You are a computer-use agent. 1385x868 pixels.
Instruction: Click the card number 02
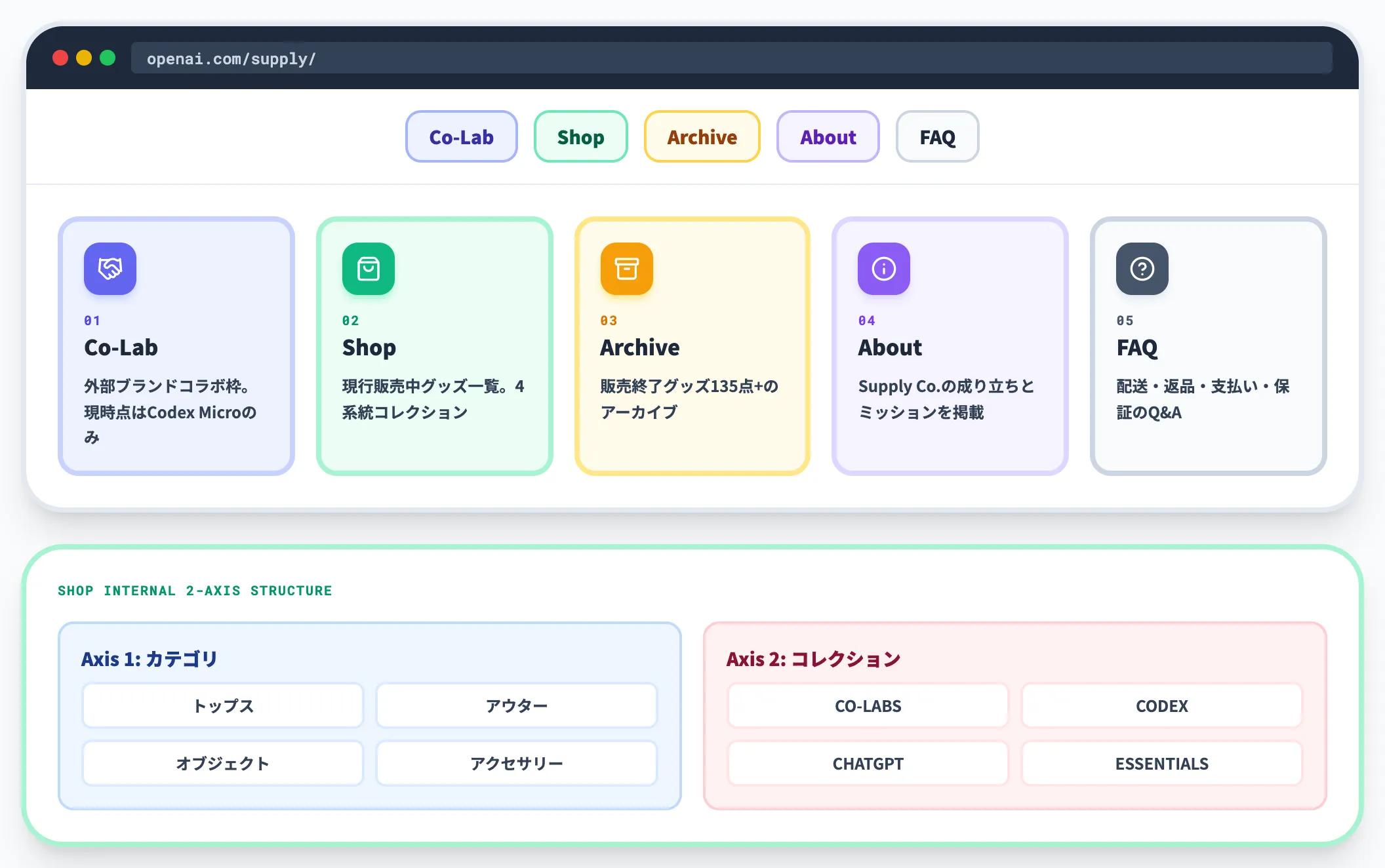click(351, 321)
